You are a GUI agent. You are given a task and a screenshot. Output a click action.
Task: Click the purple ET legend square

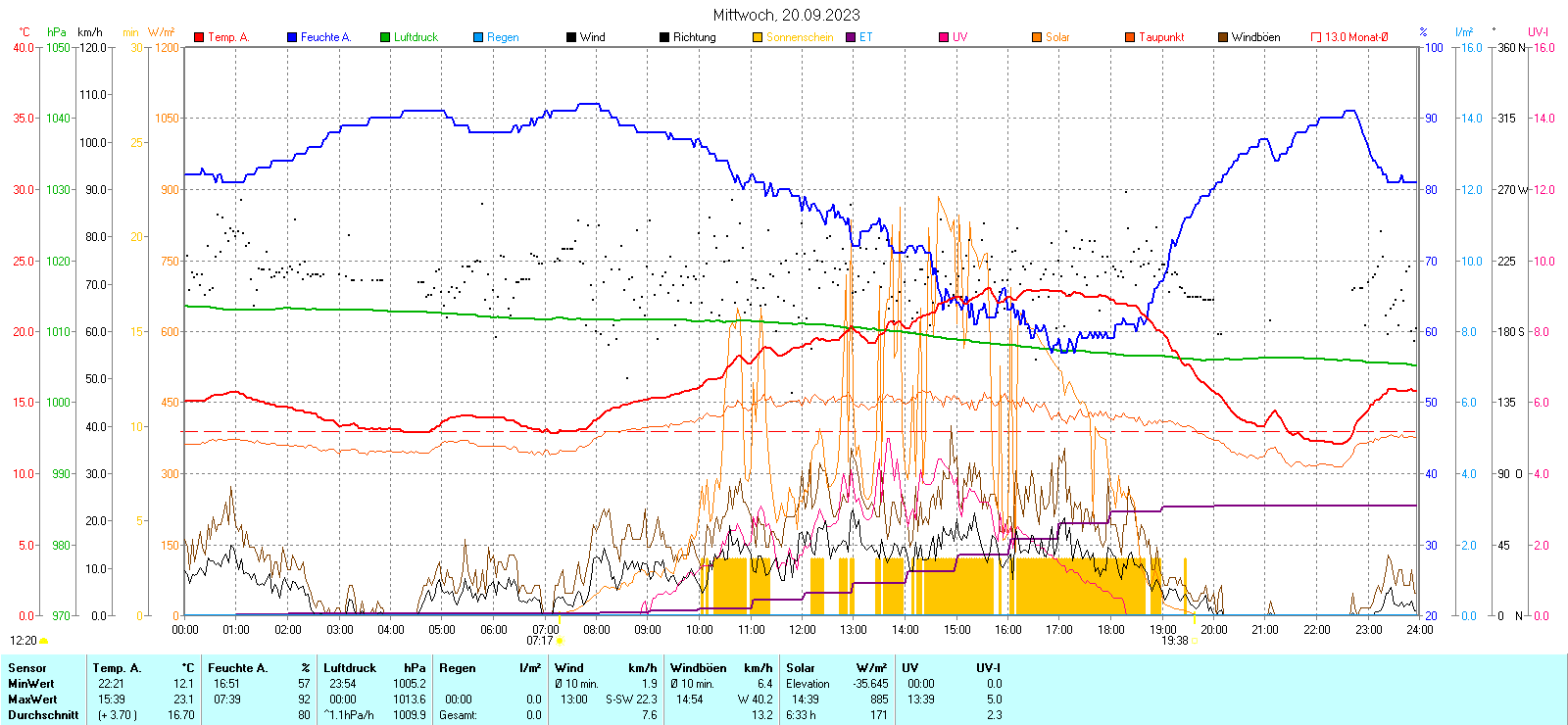[x=851, y=37]
